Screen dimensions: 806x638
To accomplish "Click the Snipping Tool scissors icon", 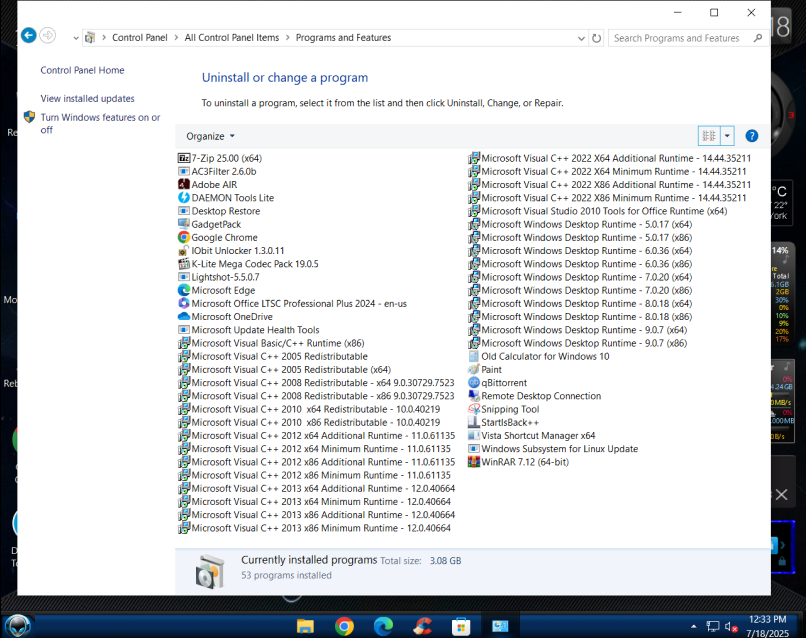I will click(x=473, y=409).
